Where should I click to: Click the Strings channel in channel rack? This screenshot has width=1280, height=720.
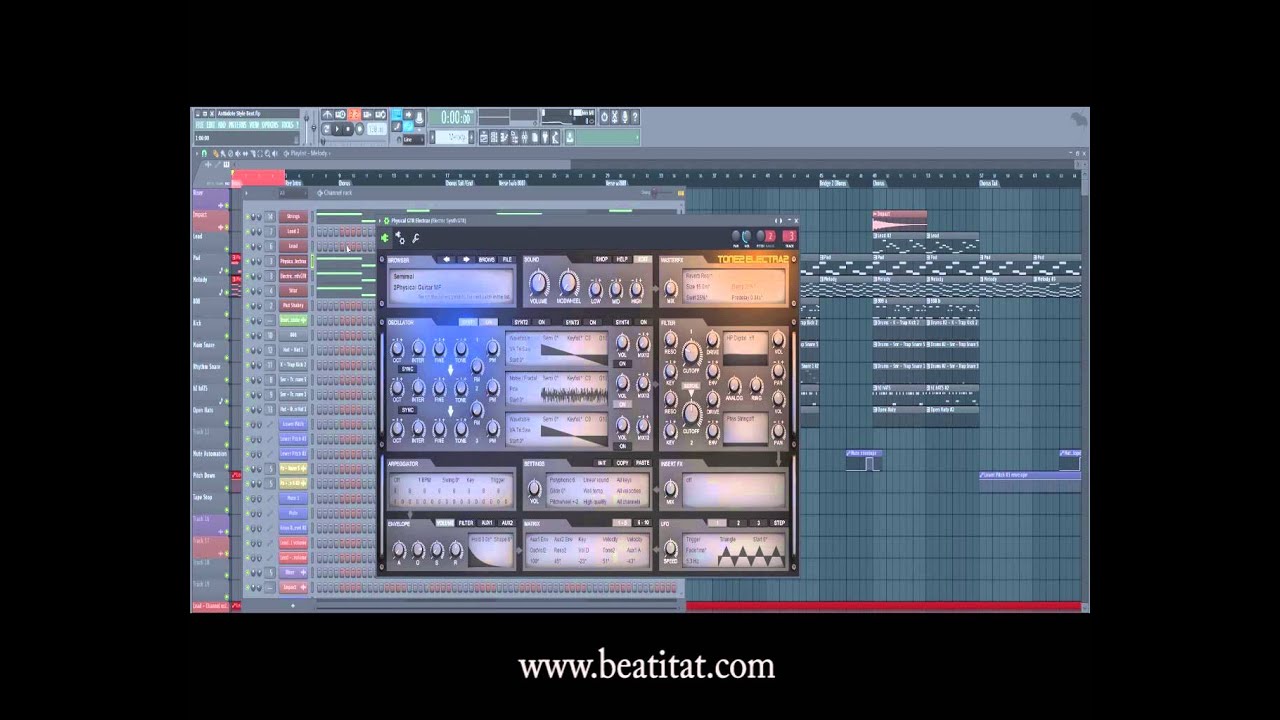click(x=293, y=216)
